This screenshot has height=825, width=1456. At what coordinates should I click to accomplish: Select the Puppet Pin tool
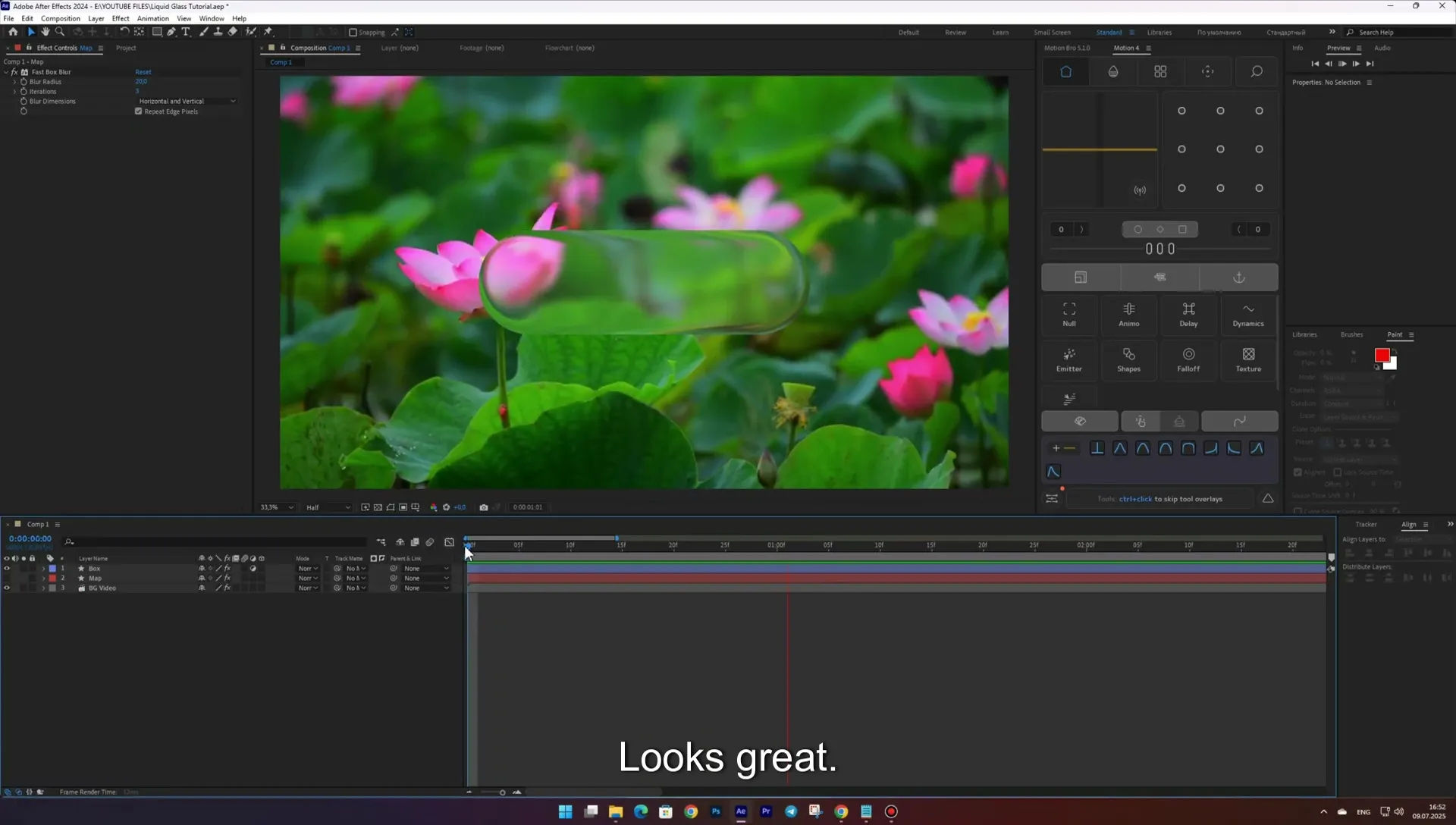click(x=268, y=32)
